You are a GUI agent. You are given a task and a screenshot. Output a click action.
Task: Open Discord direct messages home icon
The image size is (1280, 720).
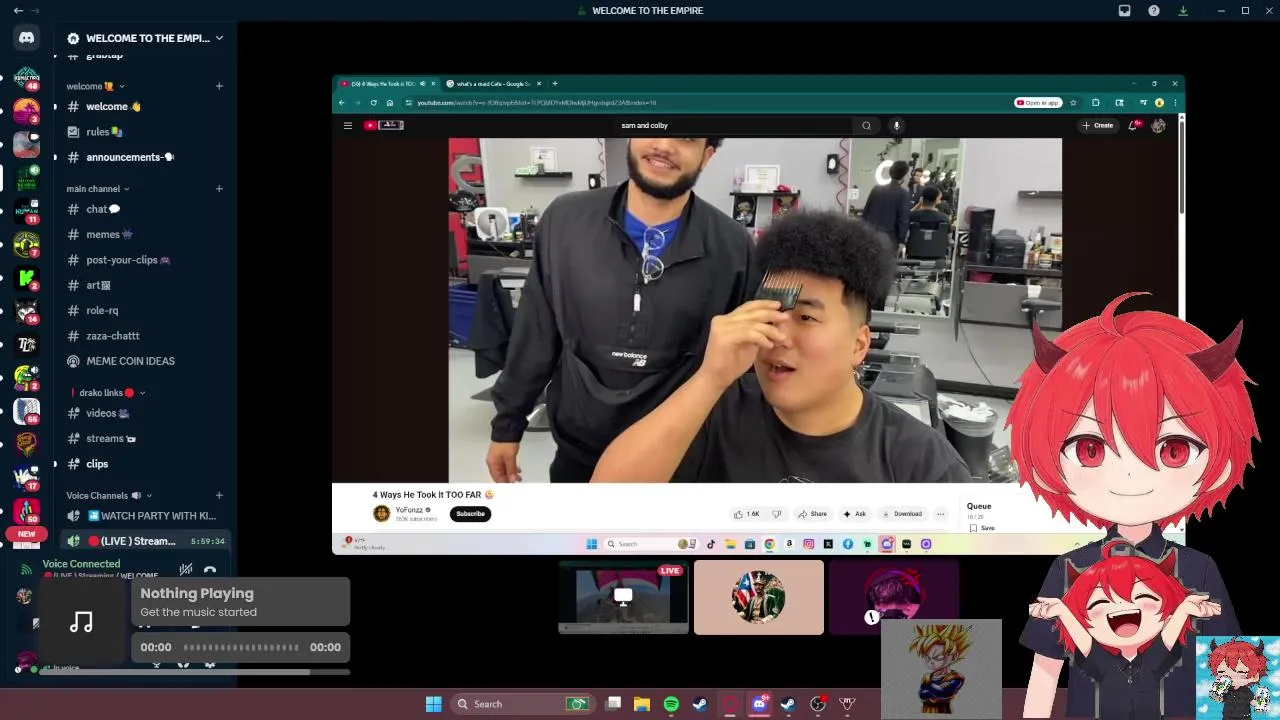coord(27,38)
